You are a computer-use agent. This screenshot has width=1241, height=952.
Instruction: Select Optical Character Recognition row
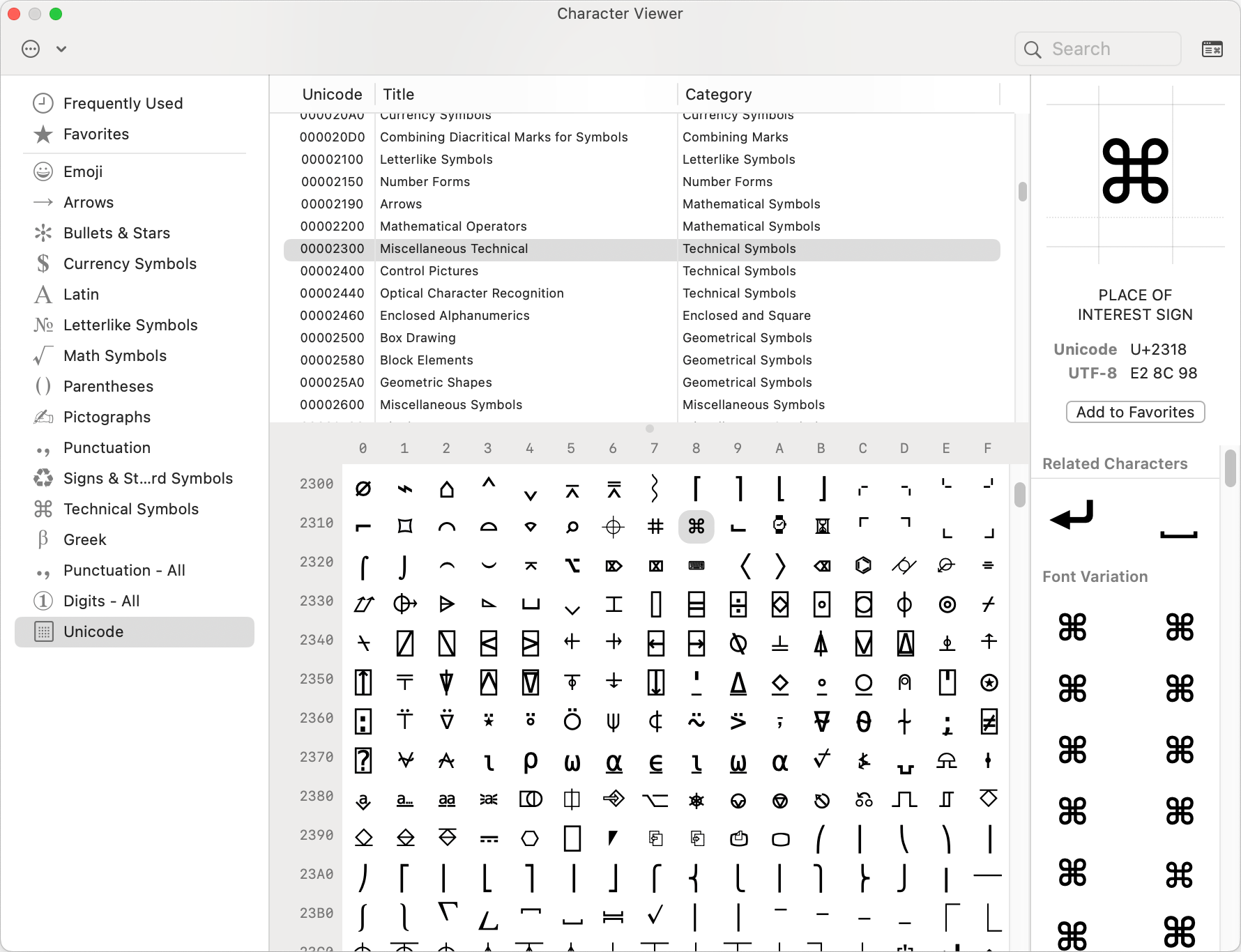641,293
